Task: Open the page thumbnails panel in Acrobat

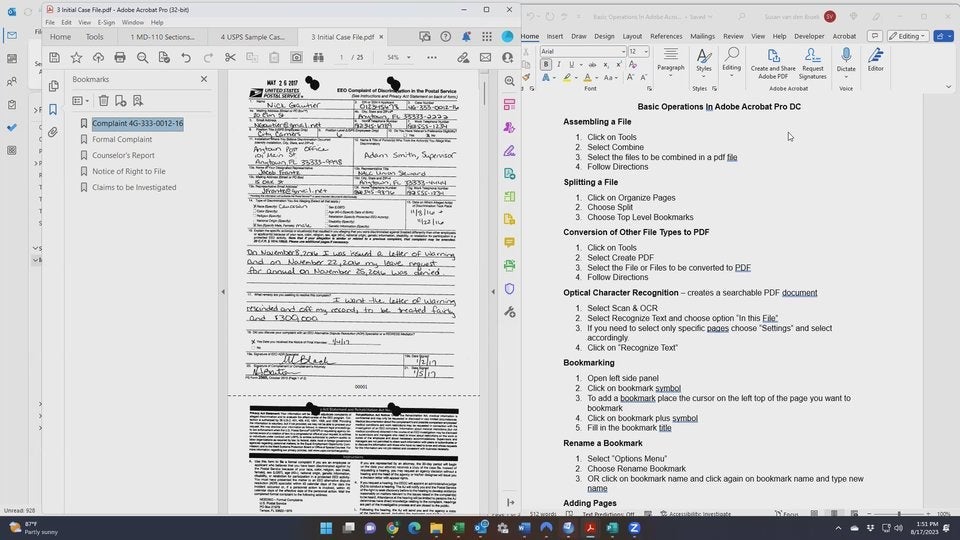Action: pyautogui.click(x=53, y=86)
